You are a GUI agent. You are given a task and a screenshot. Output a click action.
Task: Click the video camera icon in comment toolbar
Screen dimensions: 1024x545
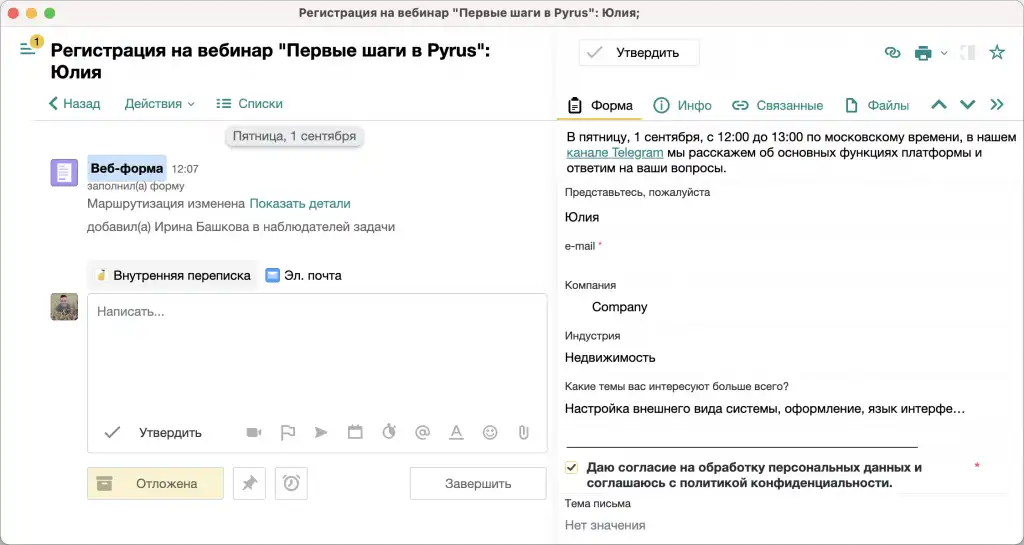pos(254,432)
